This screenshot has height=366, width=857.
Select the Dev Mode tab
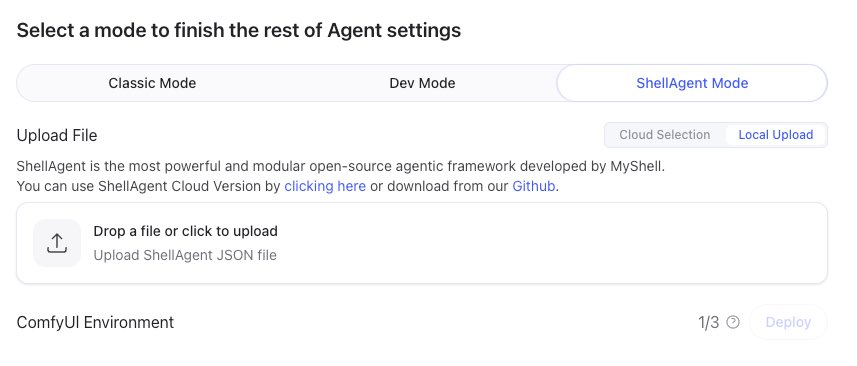point(422,84)
